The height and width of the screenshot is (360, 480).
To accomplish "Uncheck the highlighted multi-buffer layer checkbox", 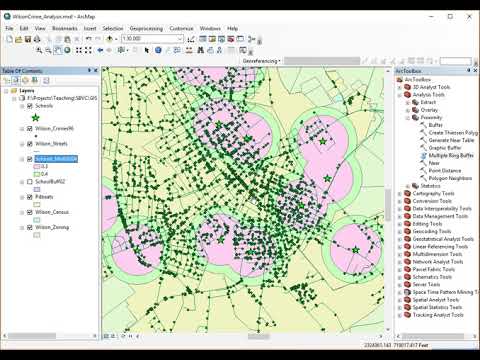I will (30, 159).
